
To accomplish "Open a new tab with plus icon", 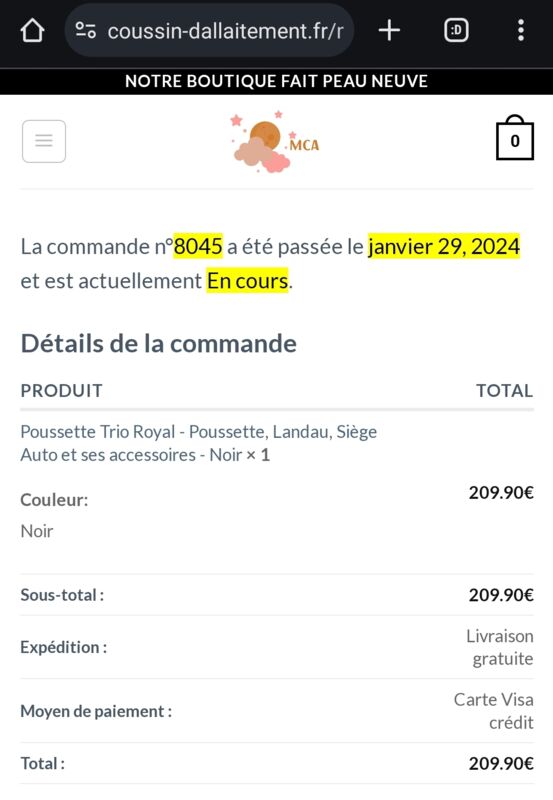I will [x=389, y=31].
